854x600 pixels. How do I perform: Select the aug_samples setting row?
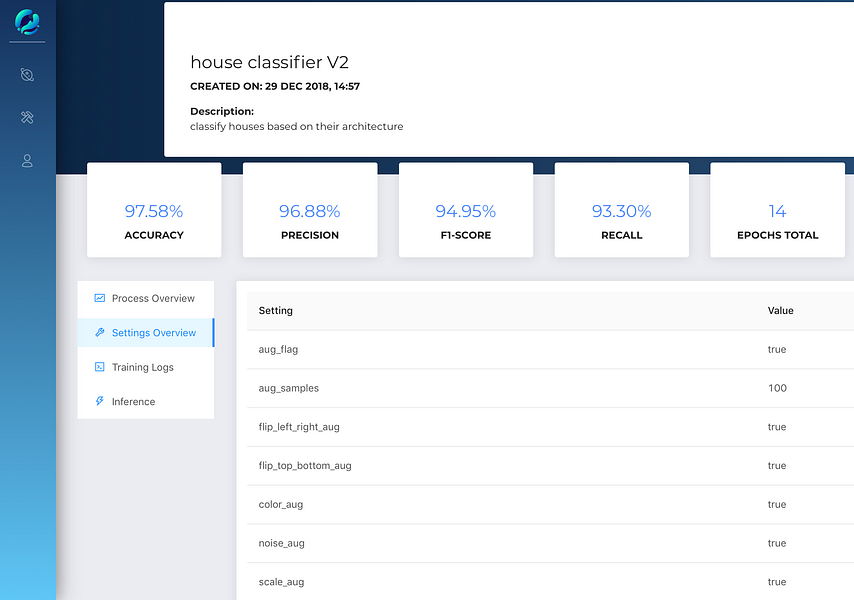[550, 388]
